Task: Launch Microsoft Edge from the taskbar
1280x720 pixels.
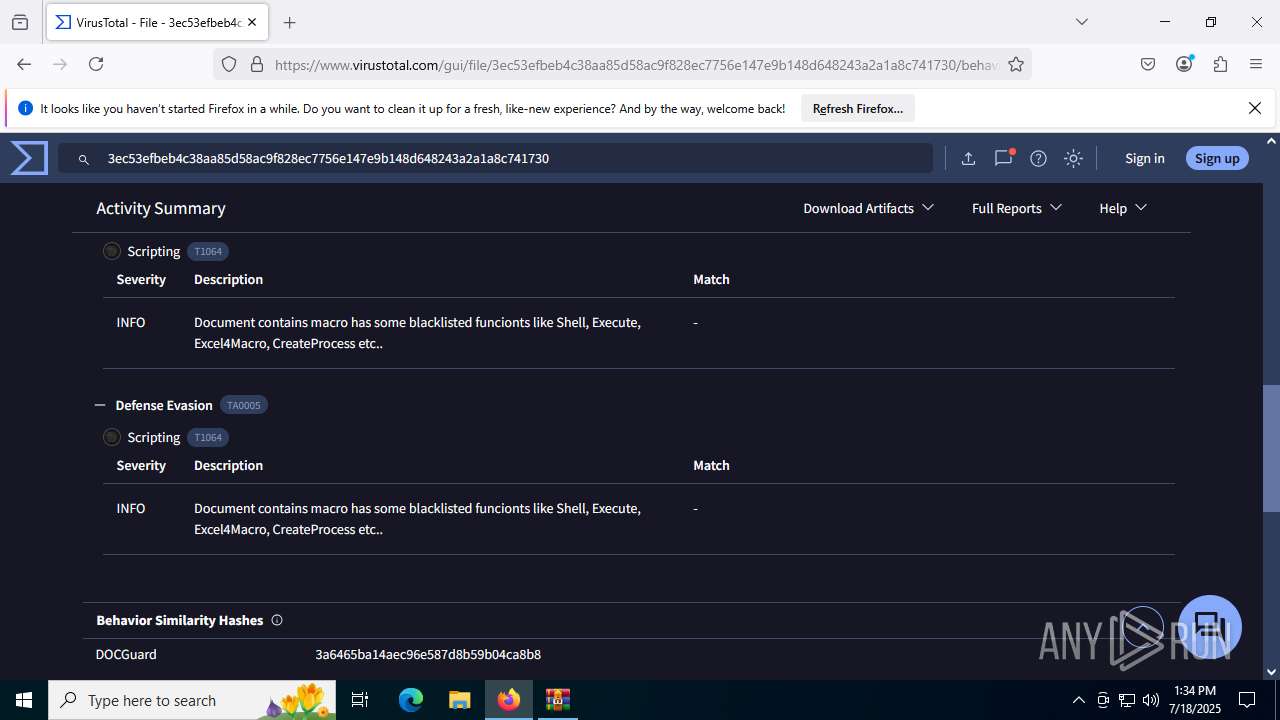Action: click(x=411, y=700)
